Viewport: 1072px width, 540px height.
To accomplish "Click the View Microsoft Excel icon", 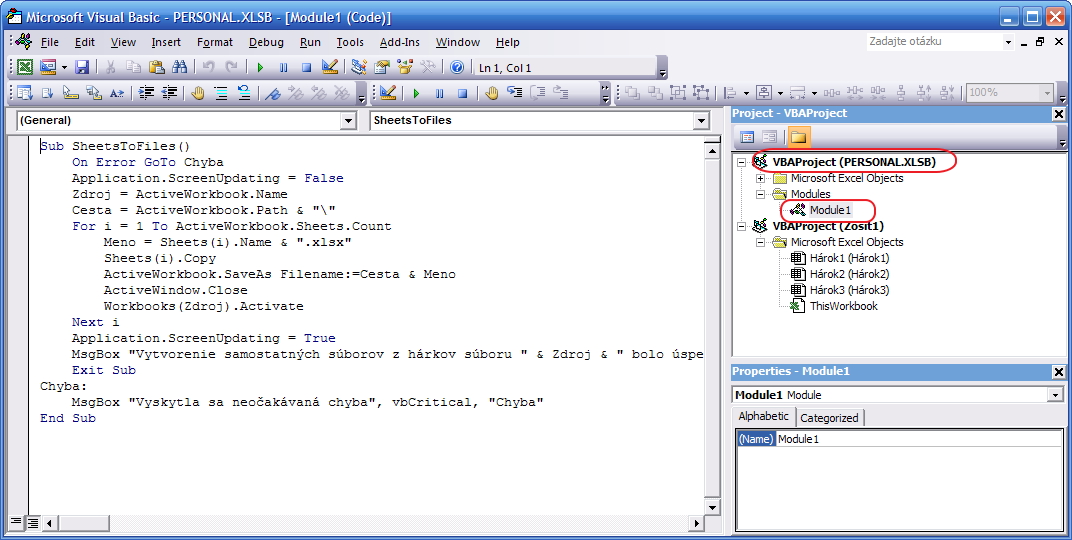I will pyautogui.click(x=25, y=67).
